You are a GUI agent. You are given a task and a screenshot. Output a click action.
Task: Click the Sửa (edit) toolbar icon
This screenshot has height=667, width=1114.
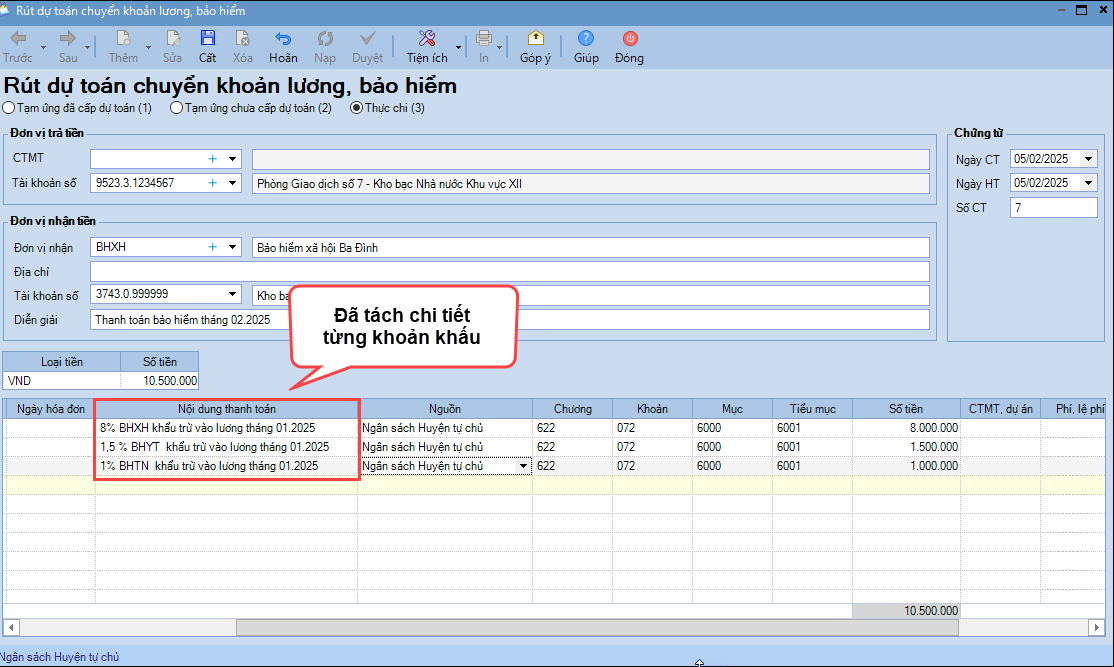[173, 38]
